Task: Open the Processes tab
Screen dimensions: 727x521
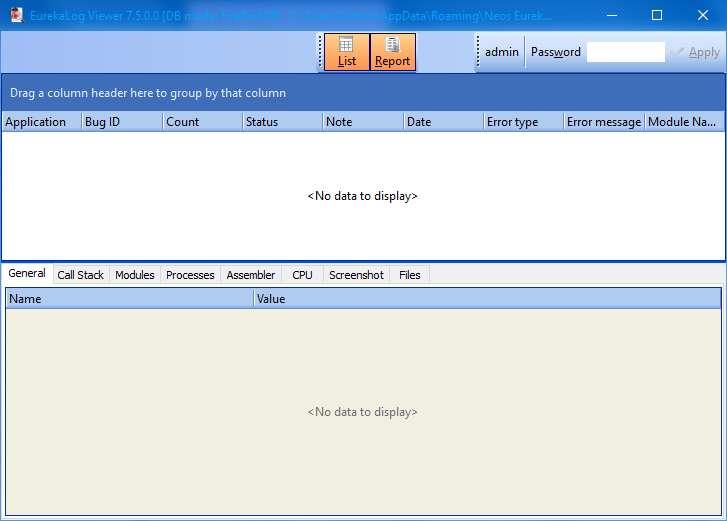Action: 190,275
